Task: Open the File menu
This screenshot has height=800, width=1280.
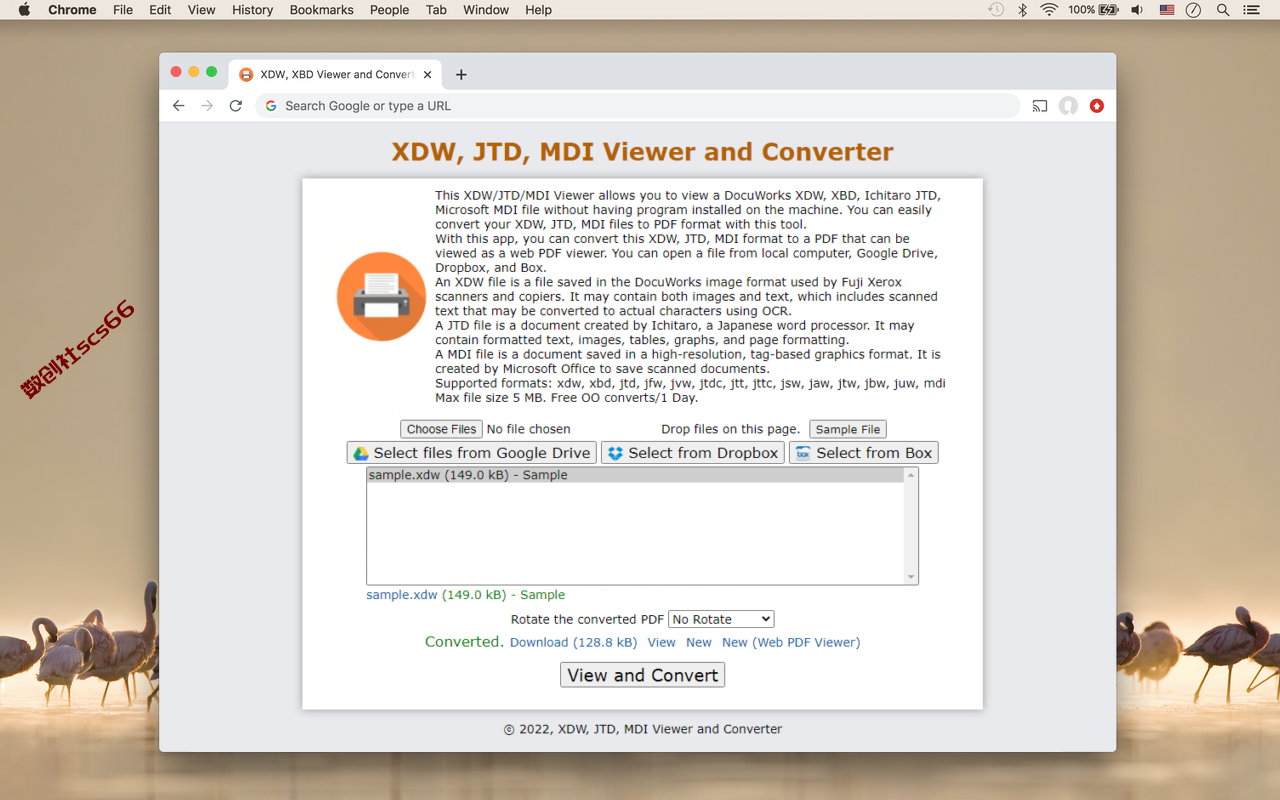Action: coord(123,10)
